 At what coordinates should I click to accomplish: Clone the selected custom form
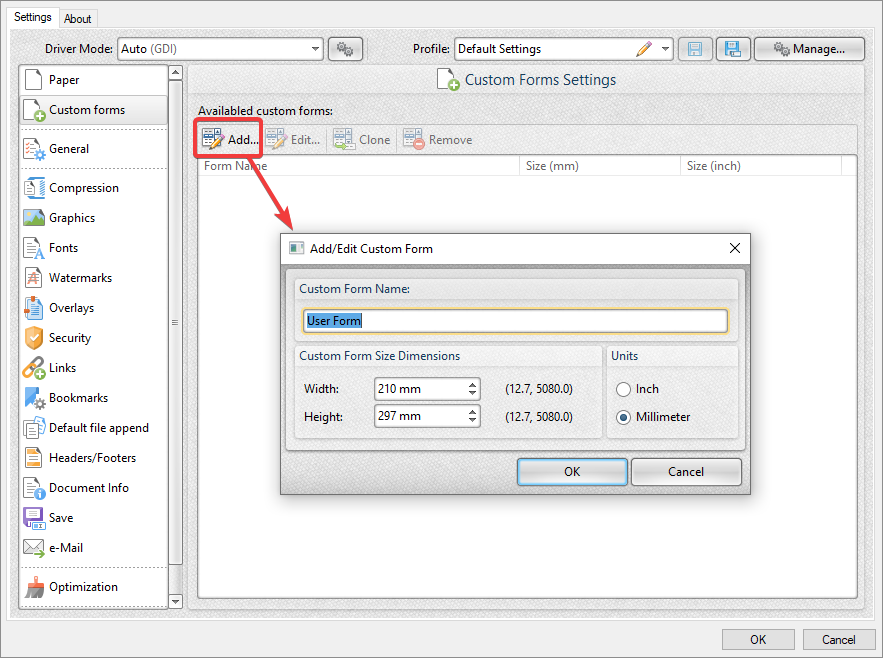pos(361,139)
